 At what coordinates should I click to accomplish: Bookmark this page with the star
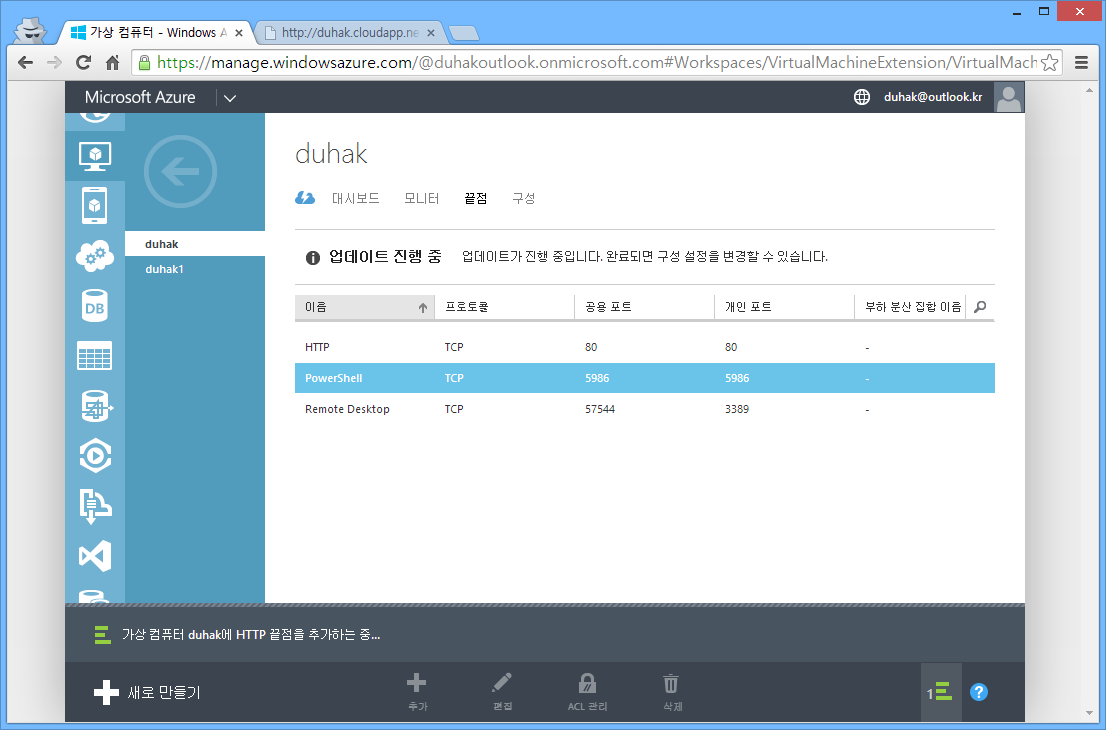pos(1050,63)
